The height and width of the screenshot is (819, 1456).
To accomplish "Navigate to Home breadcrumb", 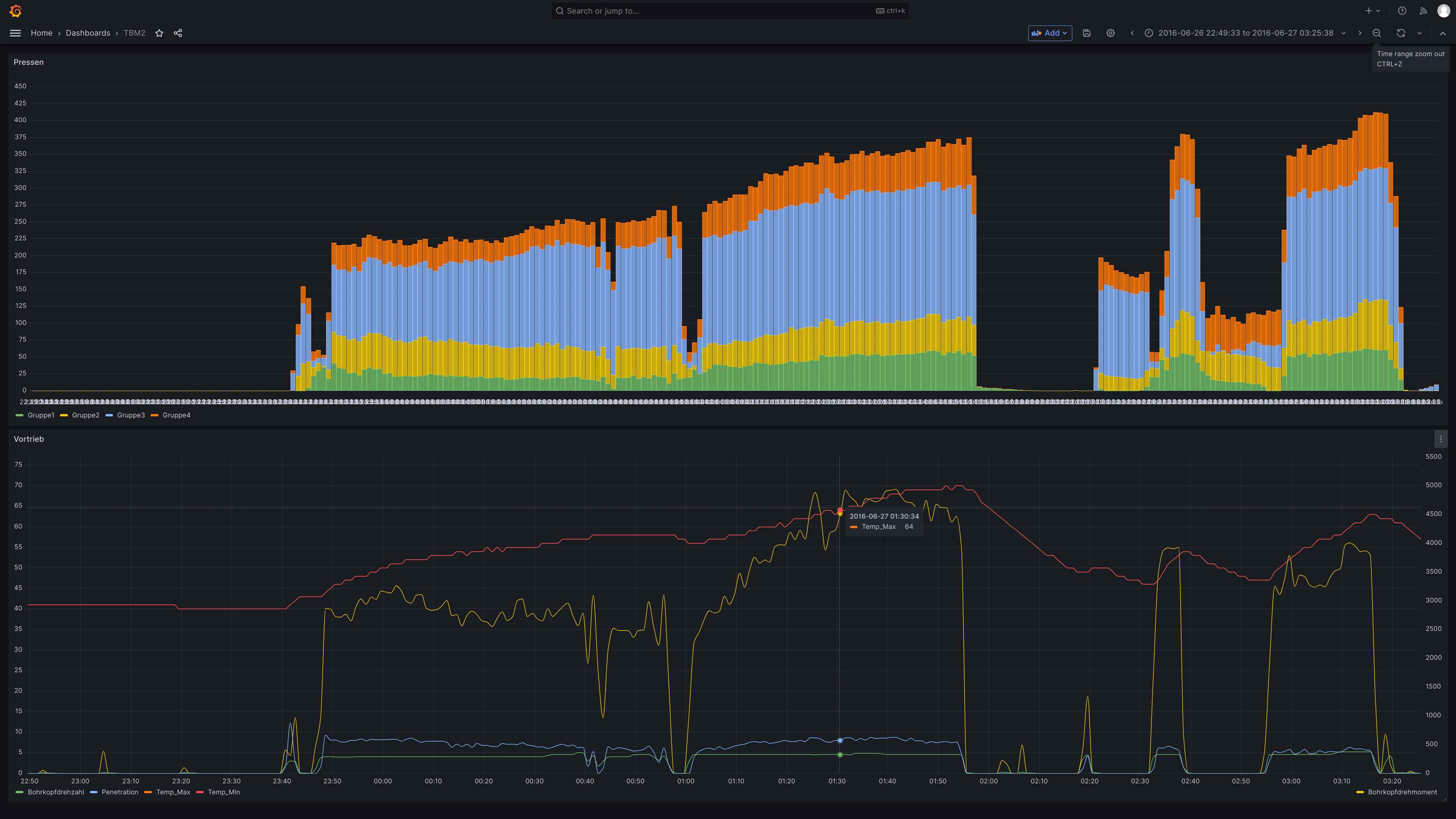I will click(x=41, y=33).
